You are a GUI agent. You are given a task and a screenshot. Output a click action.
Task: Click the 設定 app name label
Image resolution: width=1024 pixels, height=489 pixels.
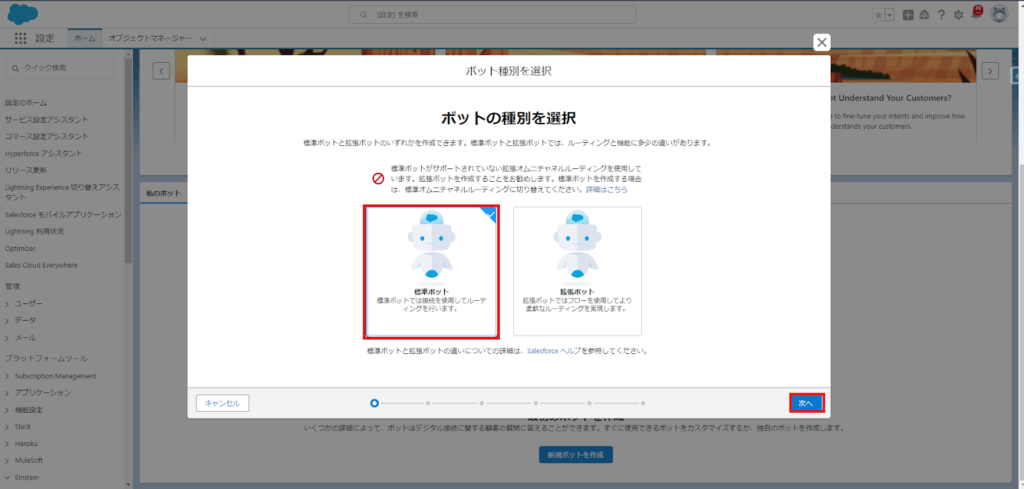click(x=45, y=39)
